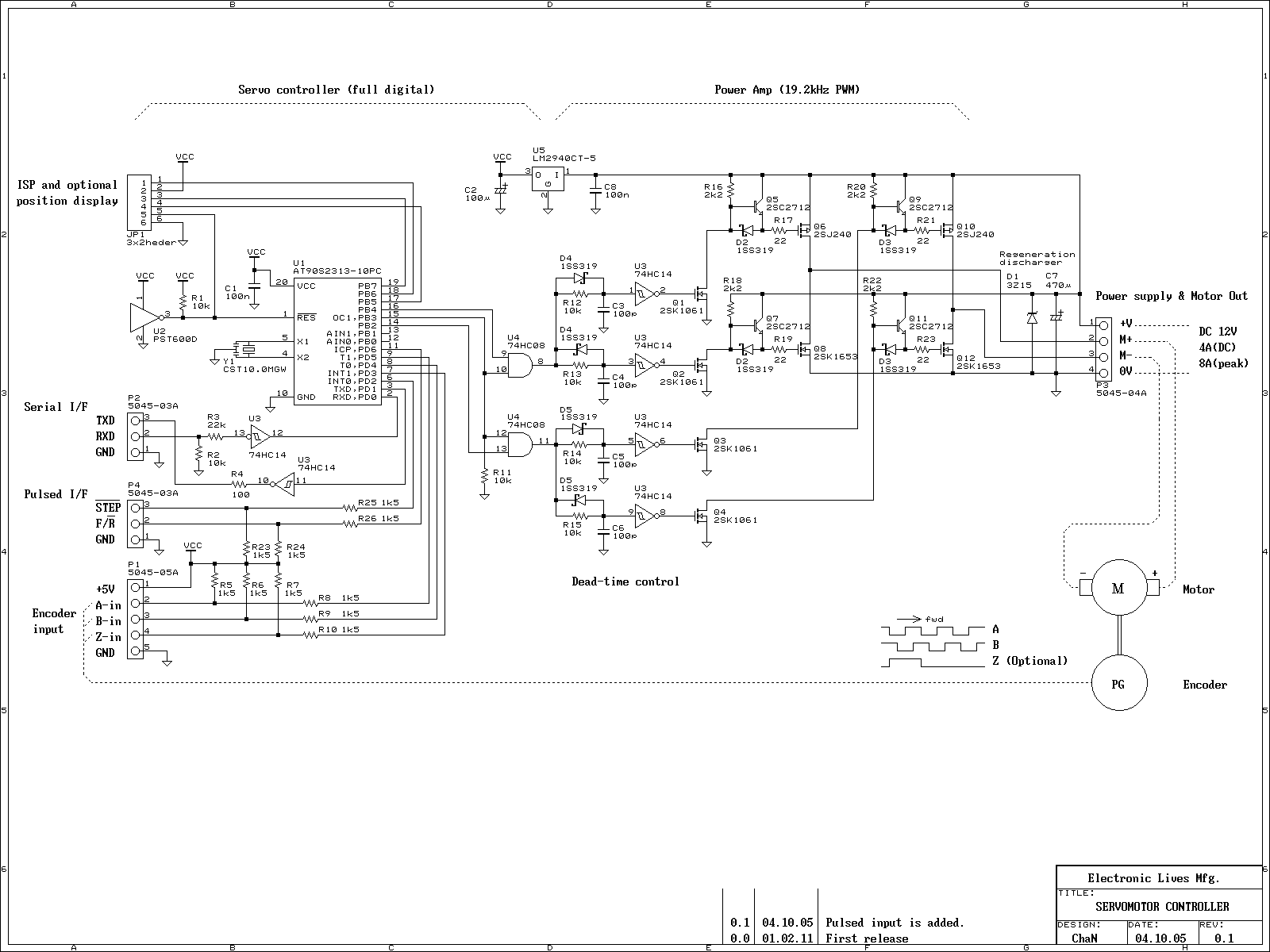
Task: Select the U5 LM2940CT-5 voltage regulator
Action: [548, 178]
